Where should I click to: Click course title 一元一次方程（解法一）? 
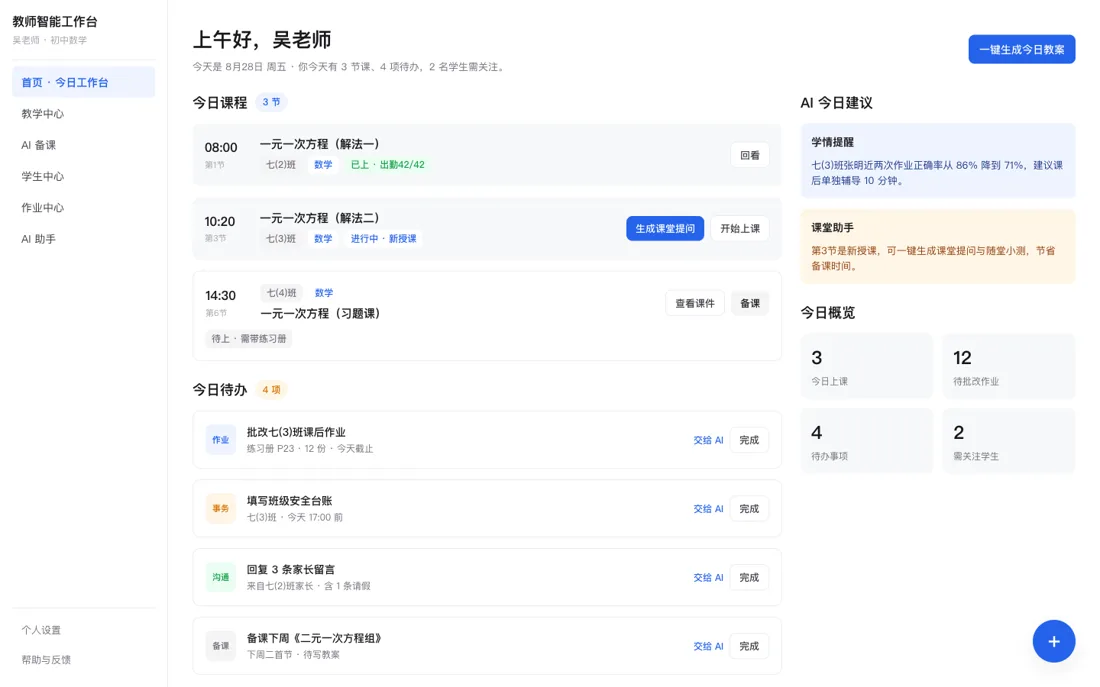click(320, 144)
